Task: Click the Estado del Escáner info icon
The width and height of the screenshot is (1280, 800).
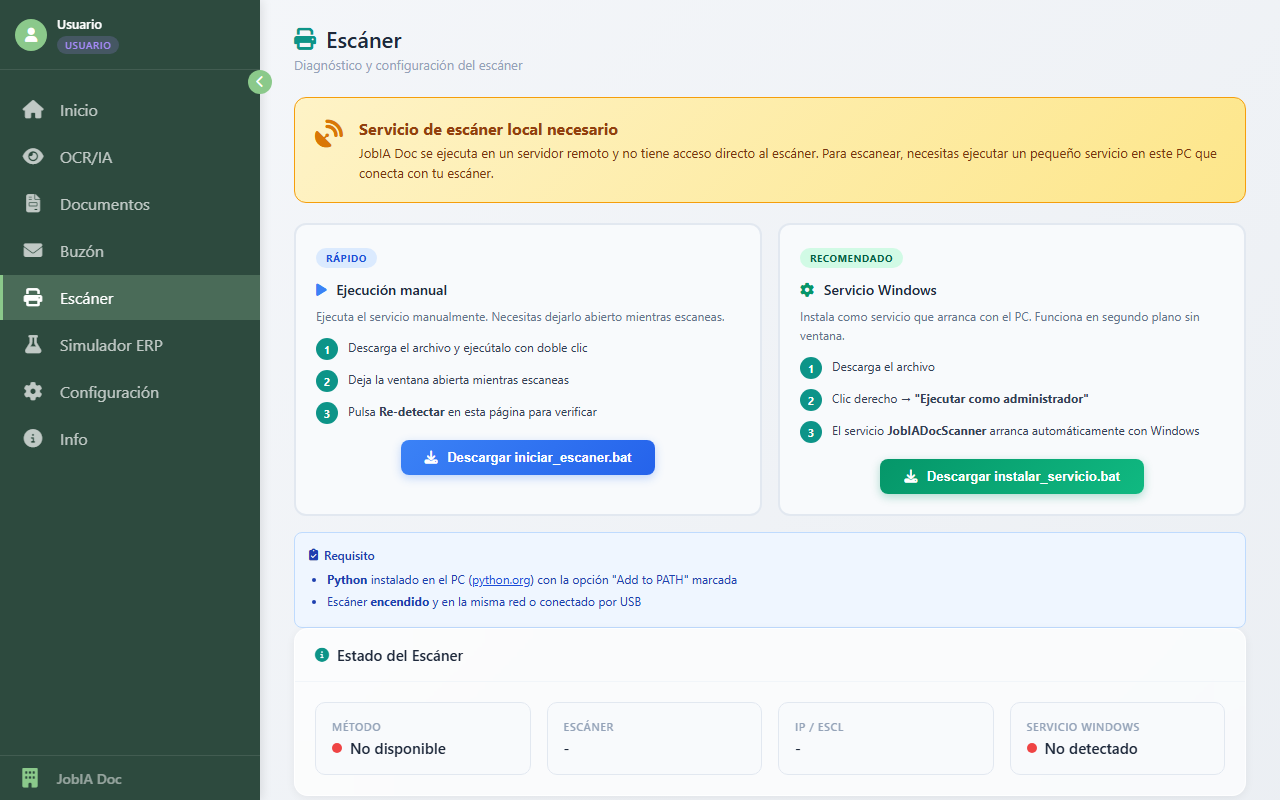Action: [322, 655]
